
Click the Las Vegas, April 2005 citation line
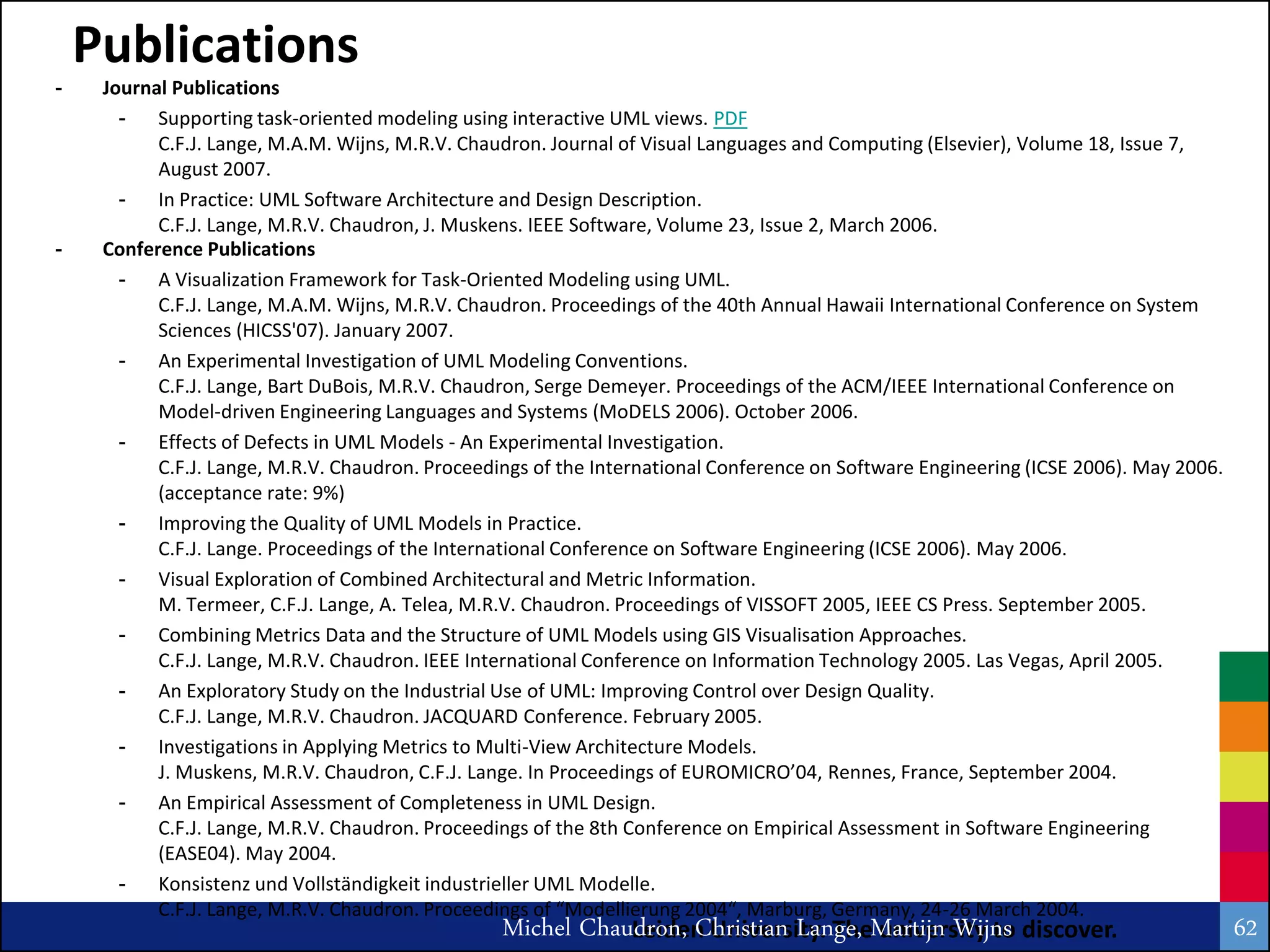tap(660, 660)
